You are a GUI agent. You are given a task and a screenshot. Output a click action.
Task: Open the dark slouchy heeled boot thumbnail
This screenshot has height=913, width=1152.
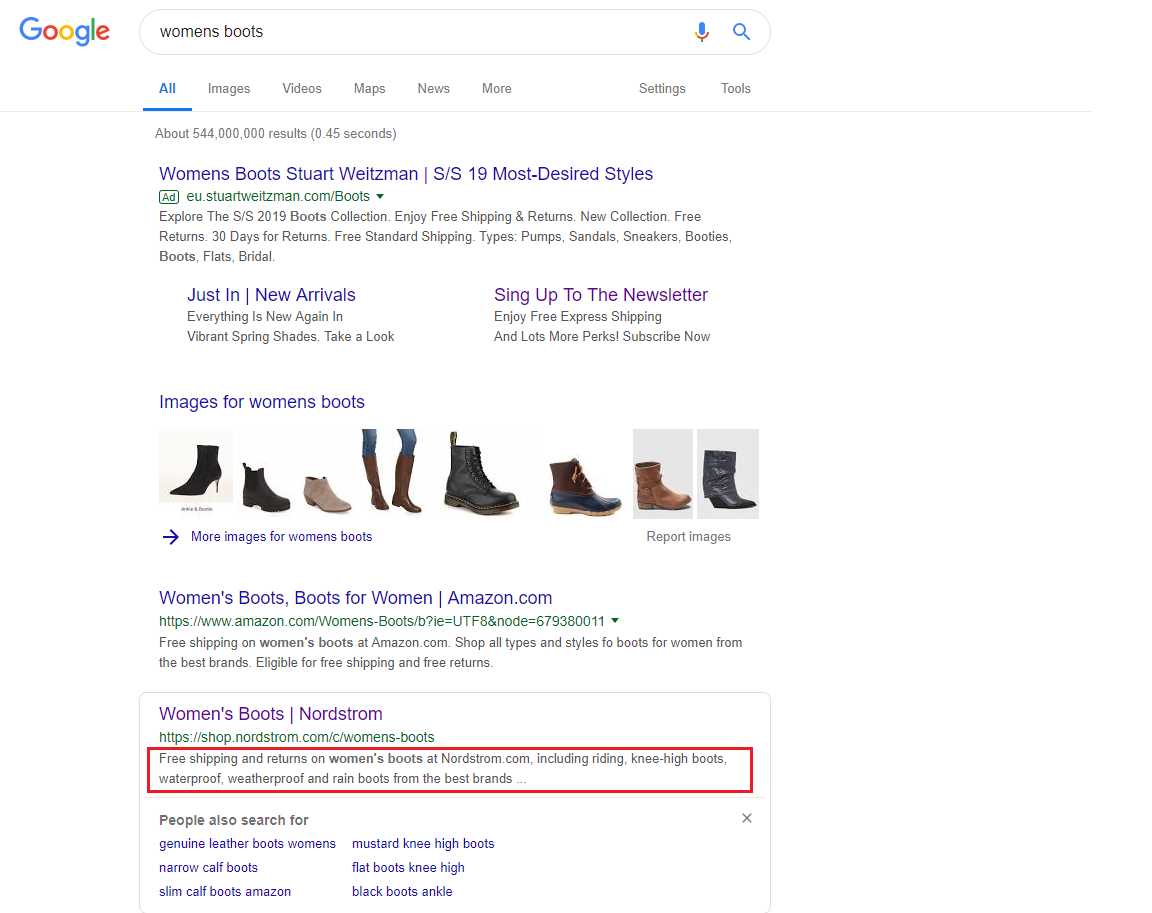pyautogui.click(x=728, y=474)
